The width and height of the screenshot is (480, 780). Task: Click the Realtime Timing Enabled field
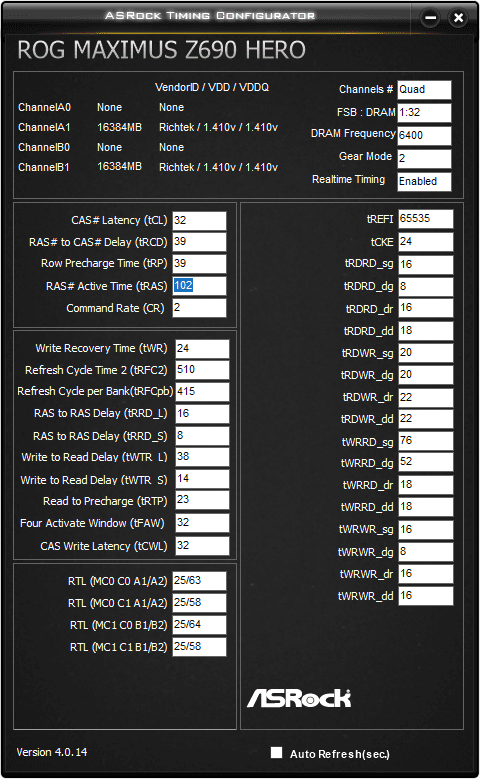tap(424, 182)
